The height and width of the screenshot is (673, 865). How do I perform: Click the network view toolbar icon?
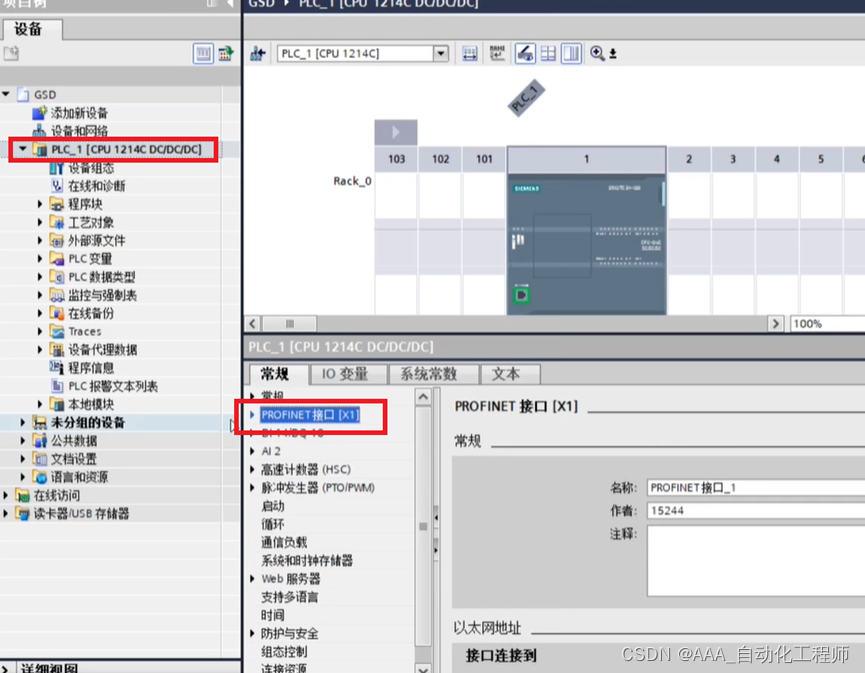[x=258, y=54]
